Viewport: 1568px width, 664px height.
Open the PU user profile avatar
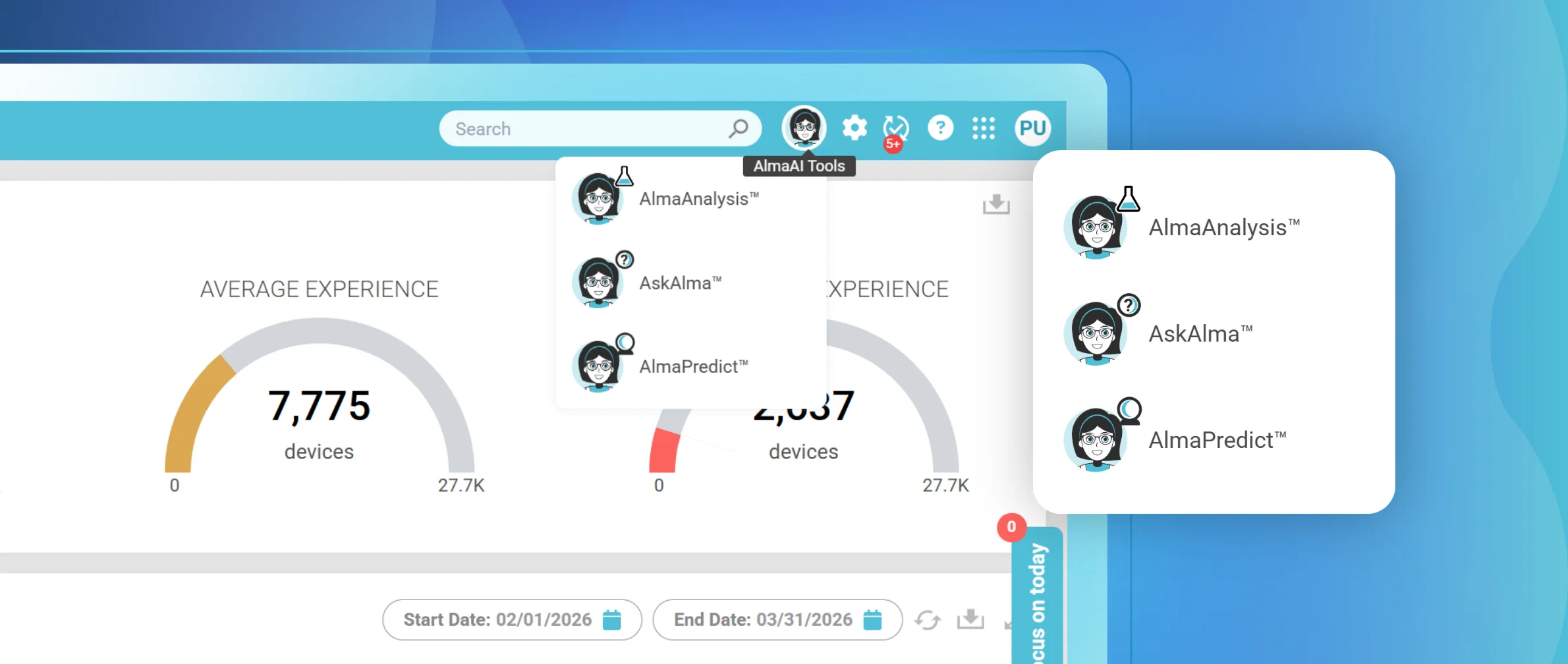1032,128
